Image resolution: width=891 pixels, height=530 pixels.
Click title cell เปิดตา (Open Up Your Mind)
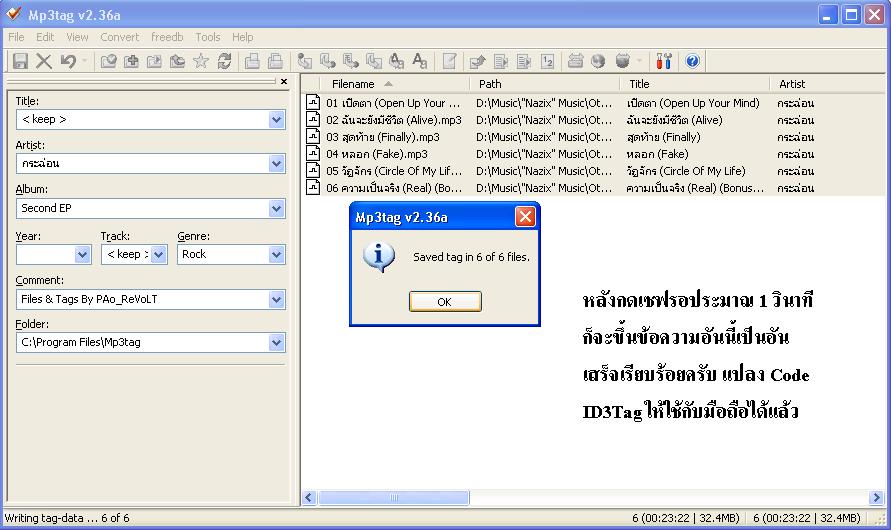point(693,103)
